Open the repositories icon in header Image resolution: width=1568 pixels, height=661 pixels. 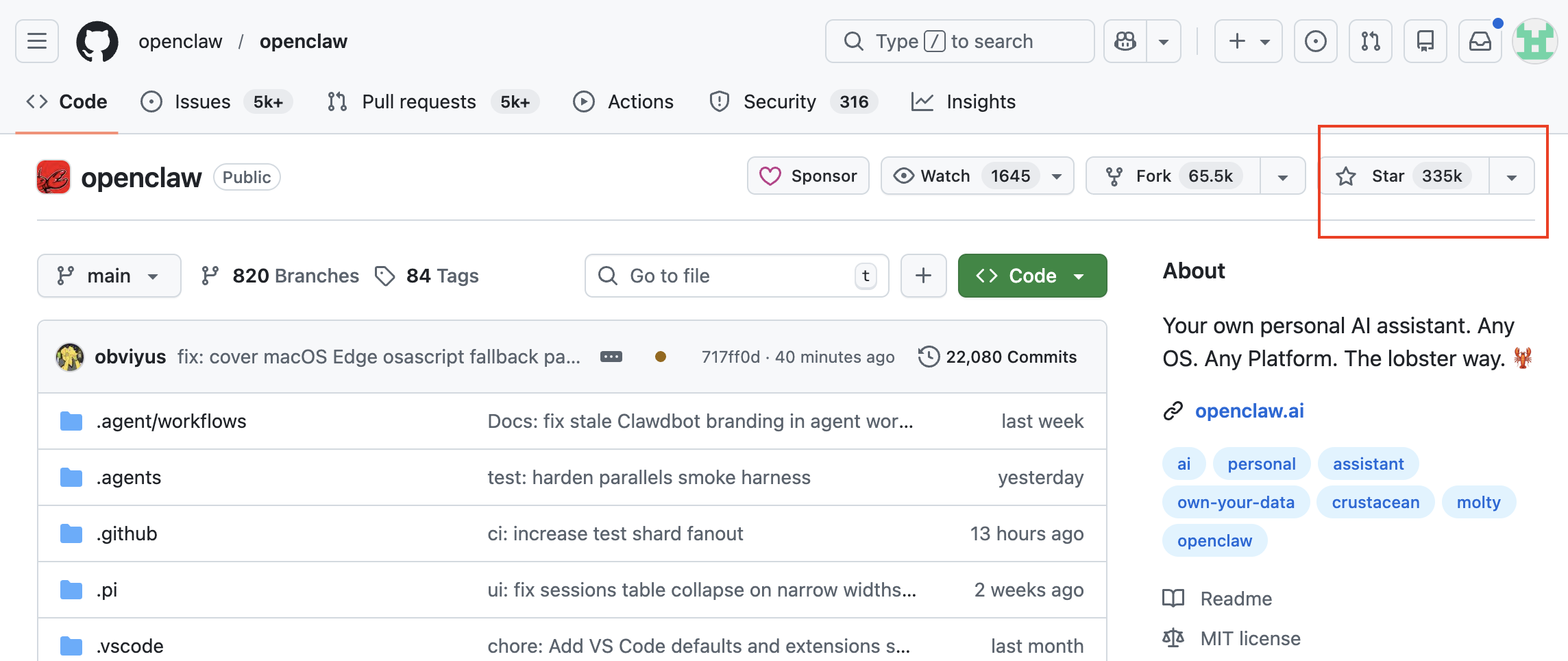(x=1425, y=41)
